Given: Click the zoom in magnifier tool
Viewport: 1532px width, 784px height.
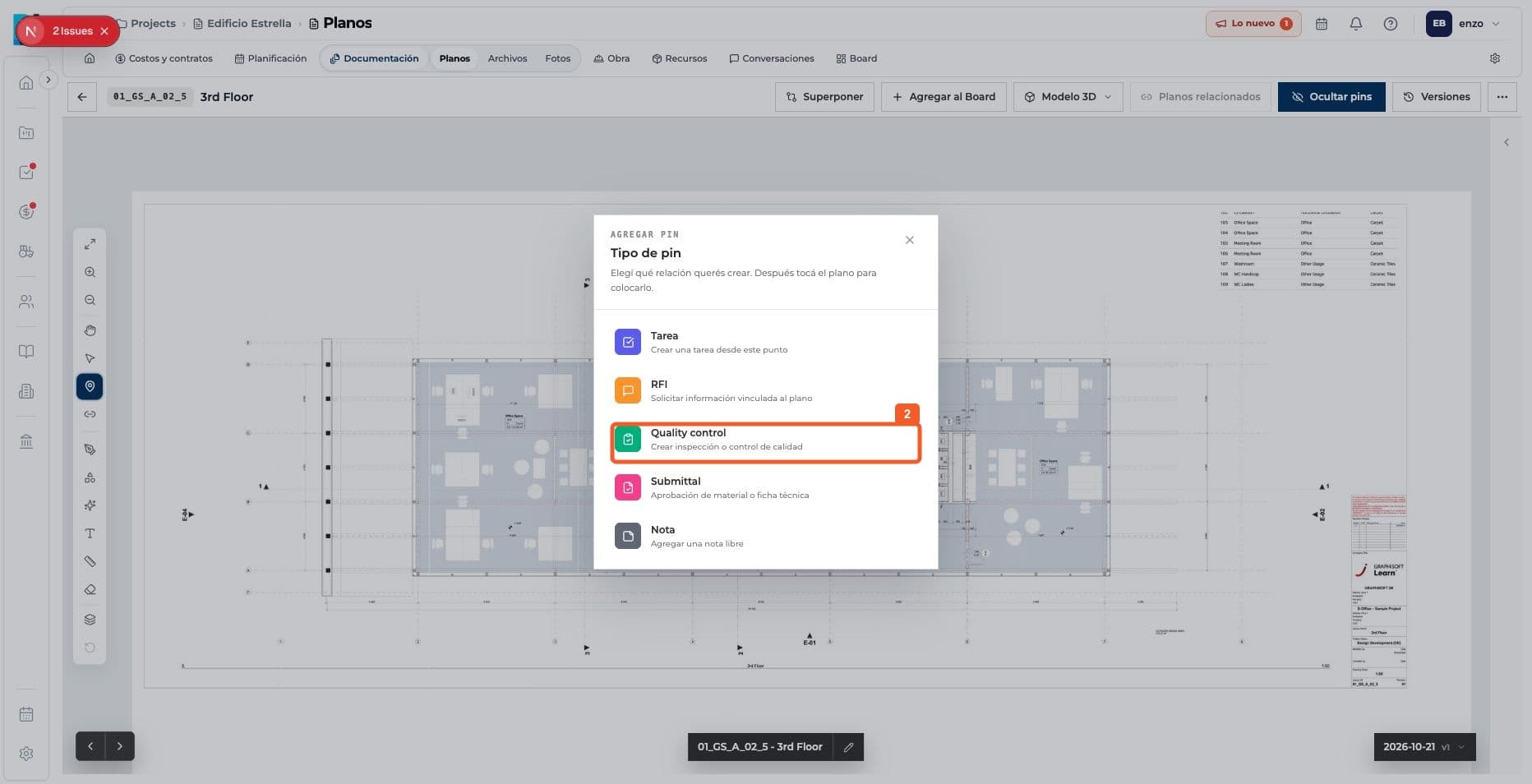Looking at the screenshot, I should (90, 272).
